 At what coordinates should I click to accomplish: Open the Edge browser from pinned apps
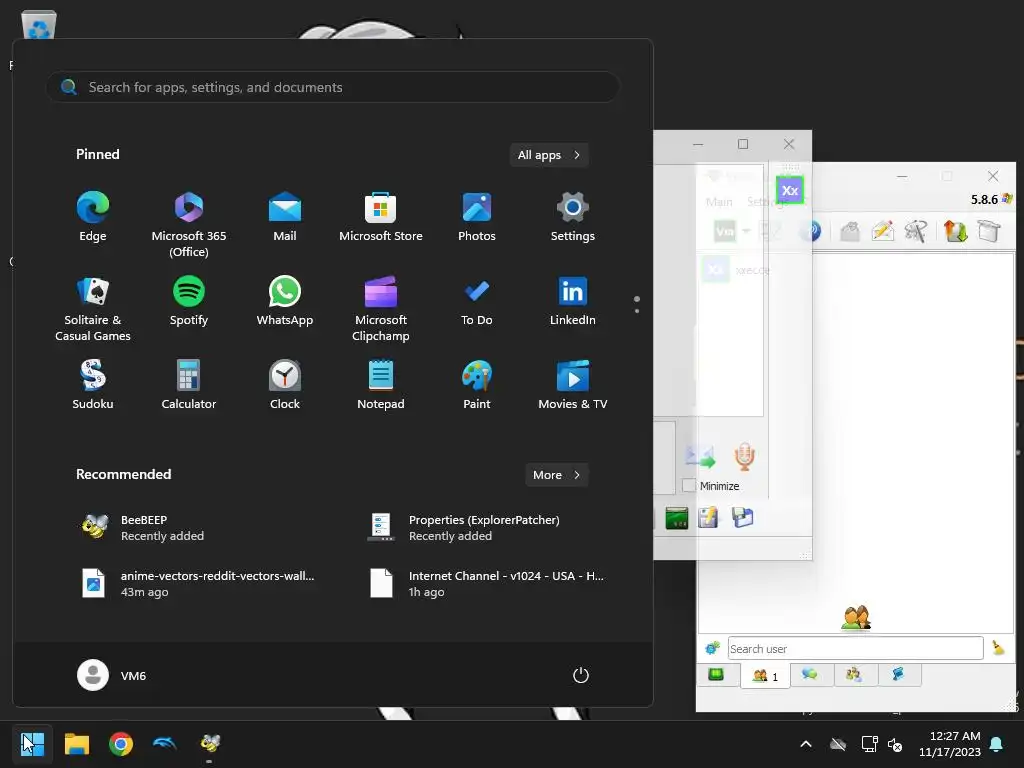click(93, 217)
